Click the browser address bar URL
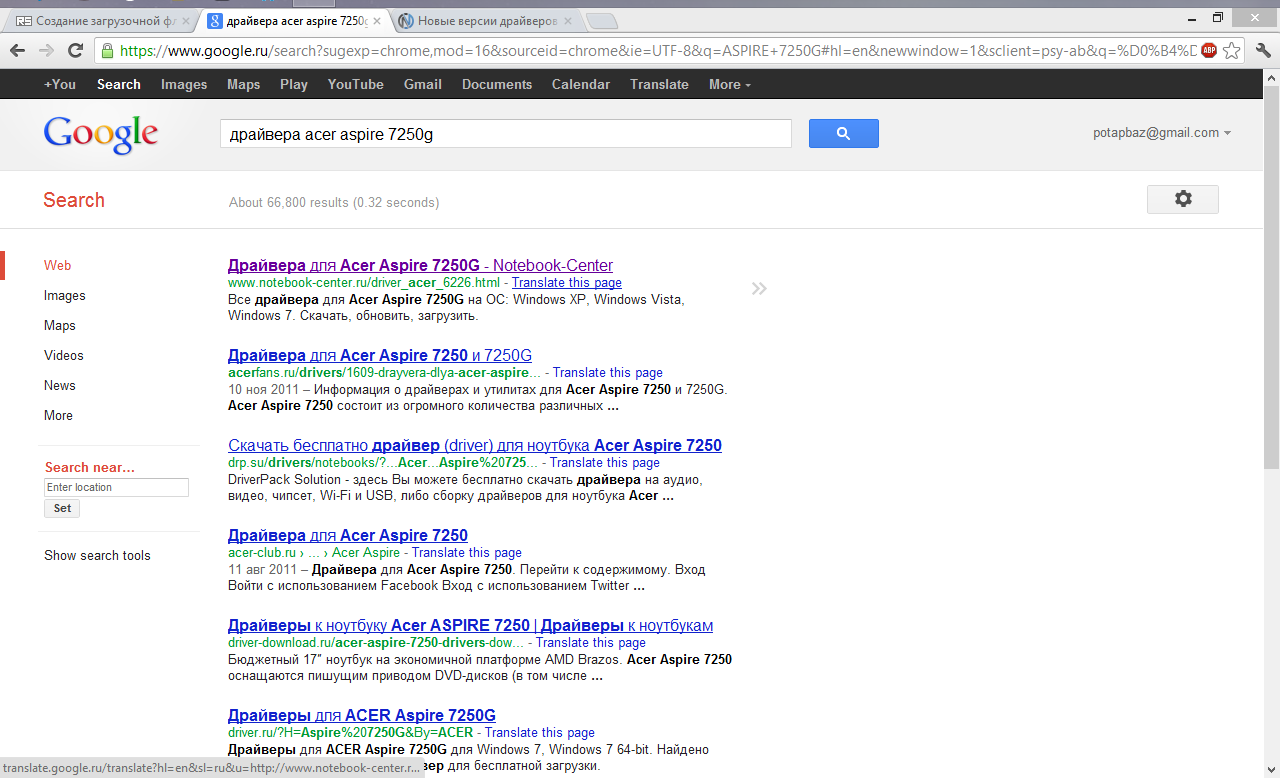 click(x=657, y=50)
